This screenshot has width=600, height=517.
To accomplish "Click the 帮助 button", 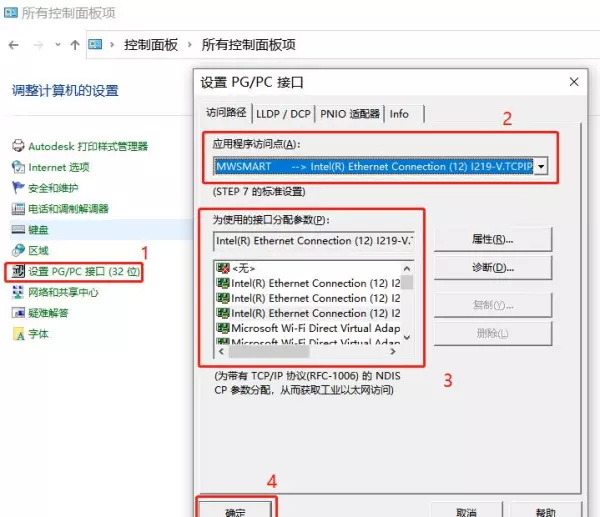I will tap(545, 509).
